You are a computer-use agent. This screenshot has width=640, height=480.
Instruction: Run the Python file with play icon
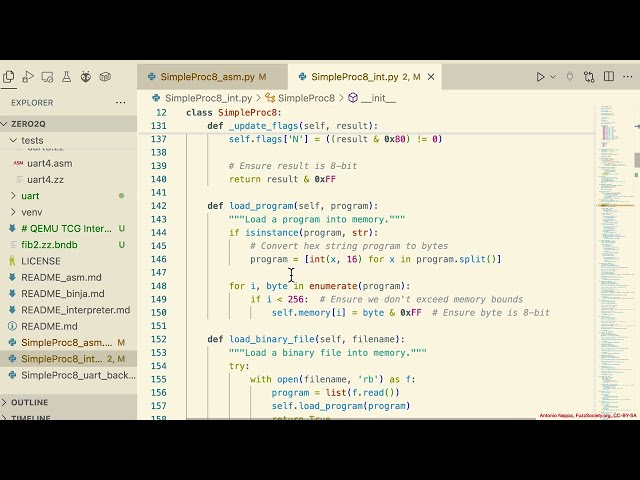(x=540, y=77)
